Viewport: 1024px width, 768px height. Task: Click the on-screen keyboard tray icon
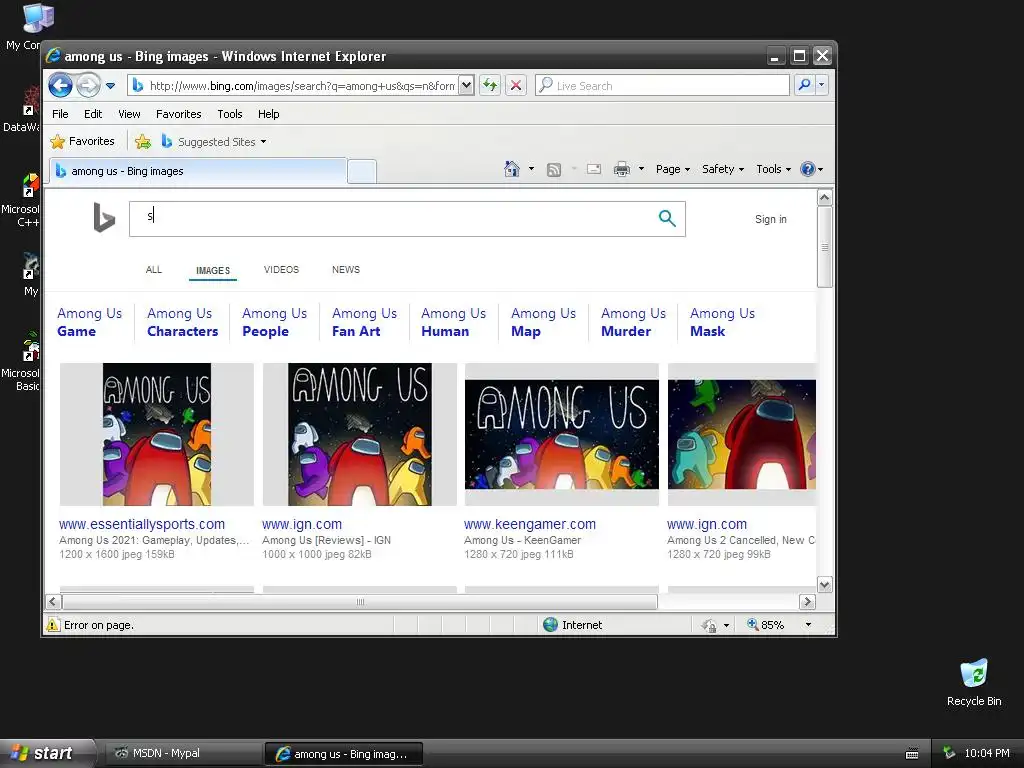click(912, 754)
